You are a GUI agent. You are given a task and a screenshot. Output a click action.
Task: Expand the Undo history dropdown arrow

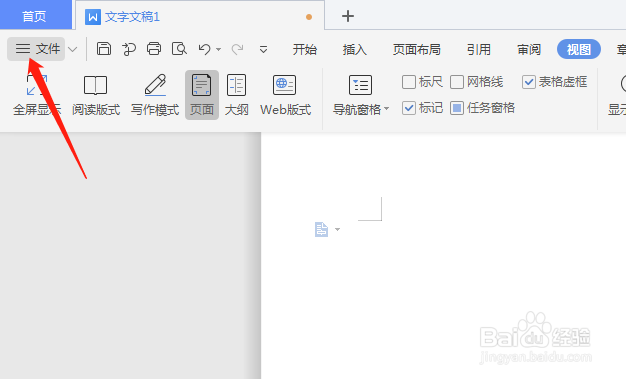pos(218,50)
